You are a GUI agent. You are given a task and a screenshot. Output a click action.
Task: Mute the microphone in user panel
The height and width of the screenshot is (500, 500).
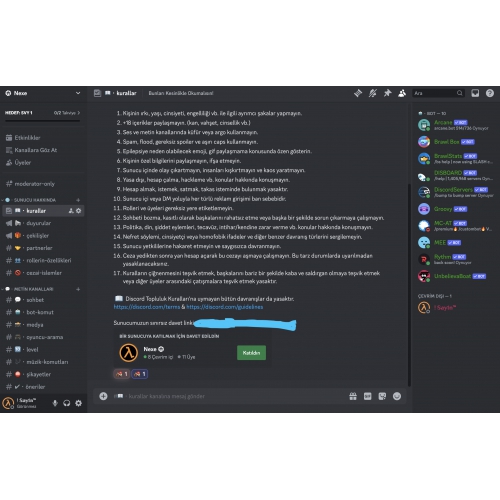pyautogui.click(x=55, y=403)
